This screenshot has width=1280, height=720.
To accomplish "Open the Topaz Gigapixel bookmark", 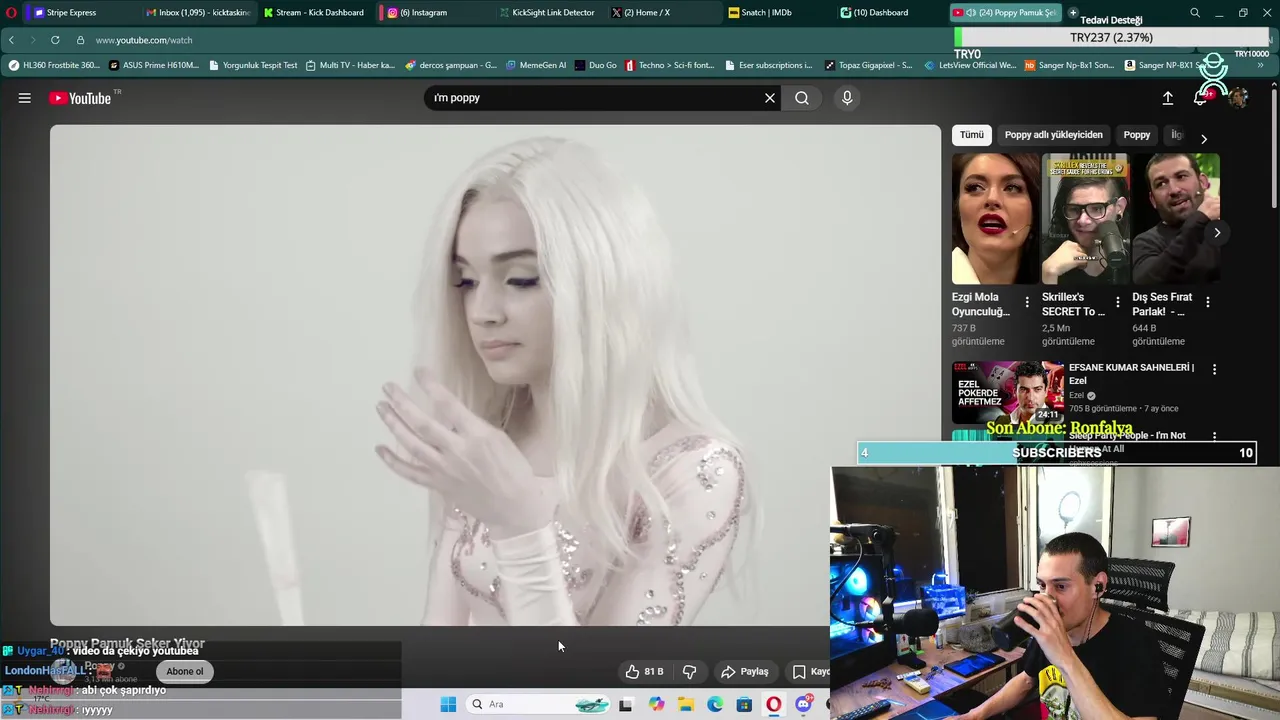I will (868, 65).
